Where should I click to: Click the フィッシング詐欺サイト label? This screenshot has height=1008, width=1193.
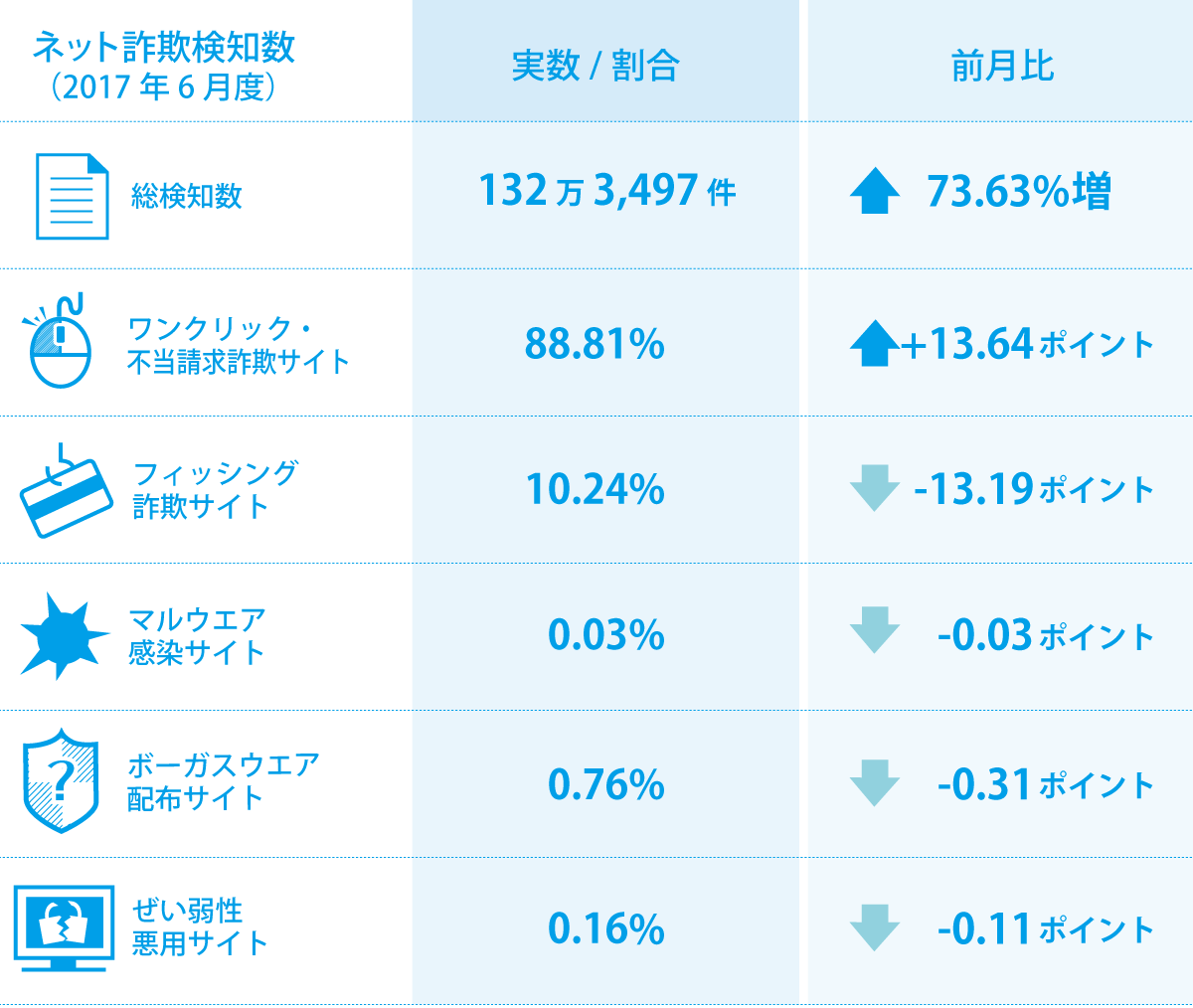click(214, 489)
